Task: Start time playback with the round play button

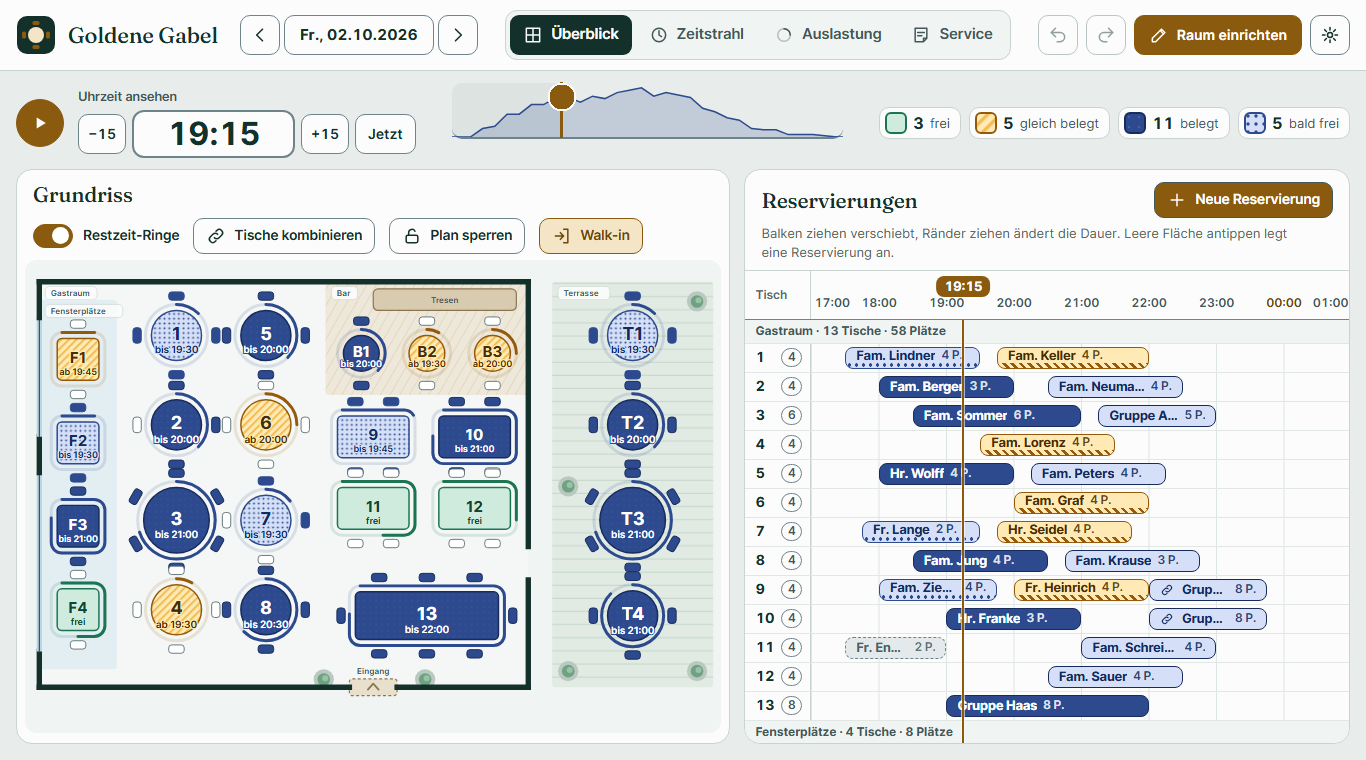Action: pos(40,122)
